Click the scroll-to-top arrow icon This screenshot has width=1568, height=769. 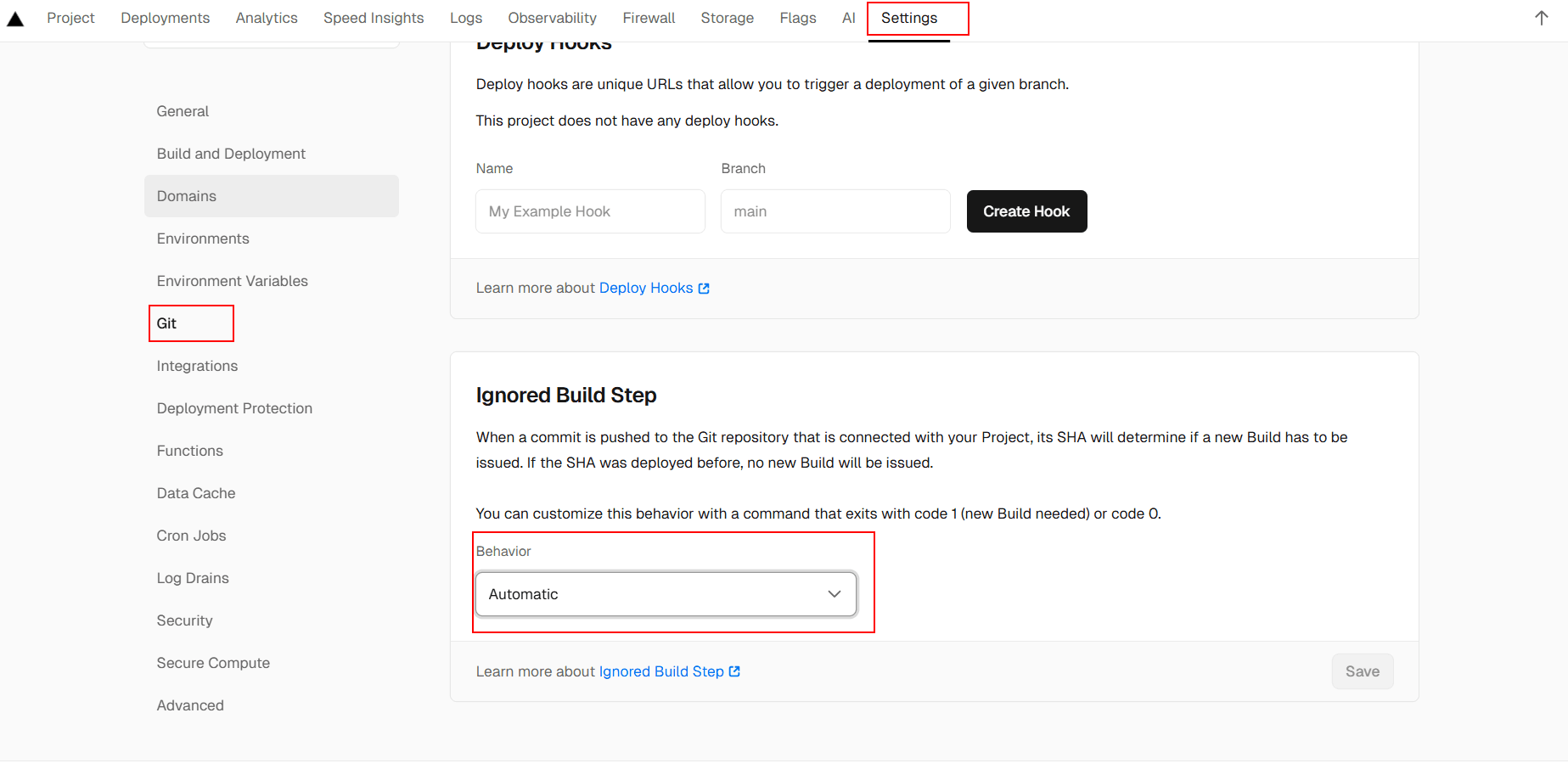[x=1541, y=19]
